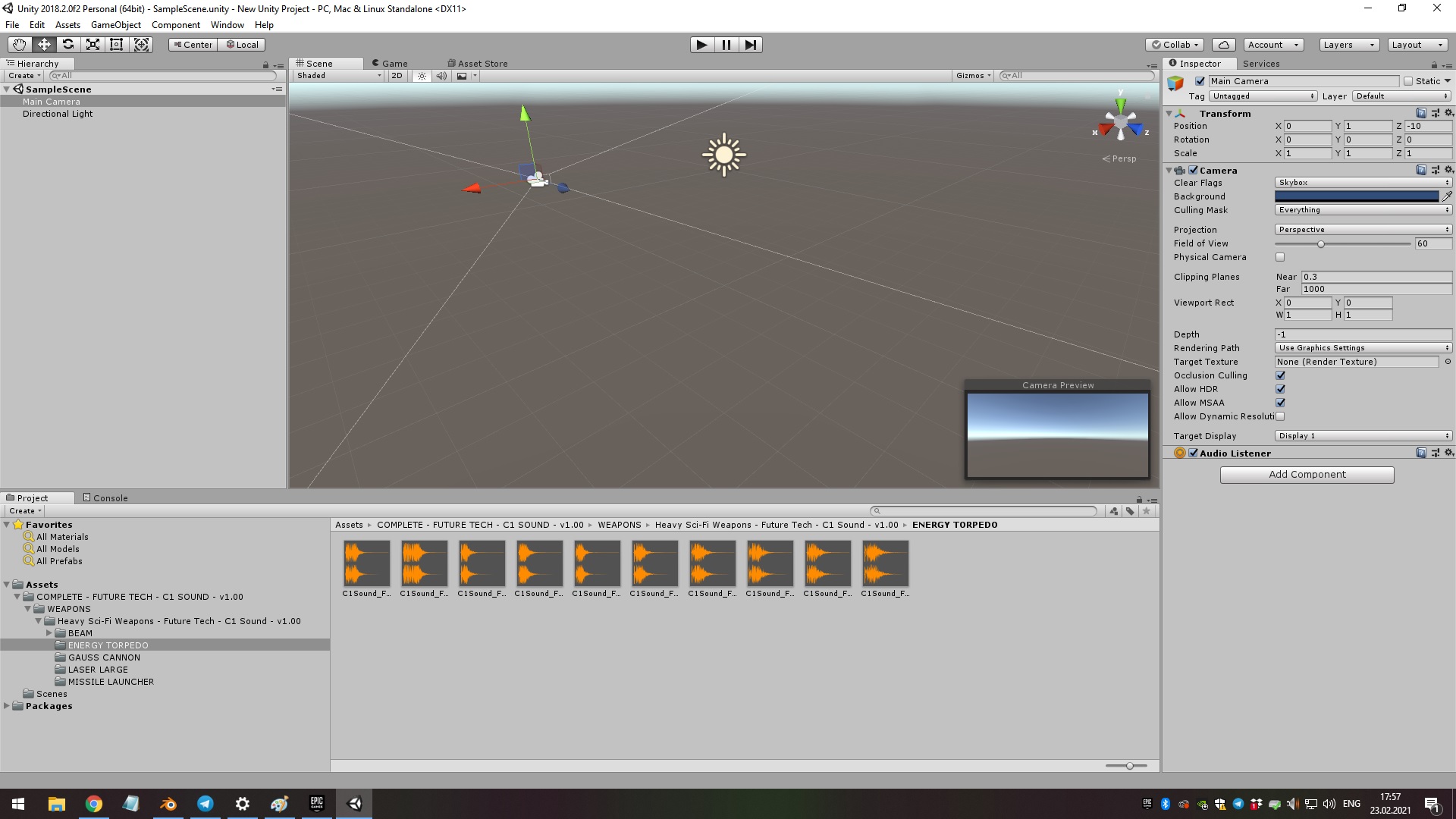The image size is (1456, 819).
Task: Switch to the Game tab
Action: click(394, 63)
